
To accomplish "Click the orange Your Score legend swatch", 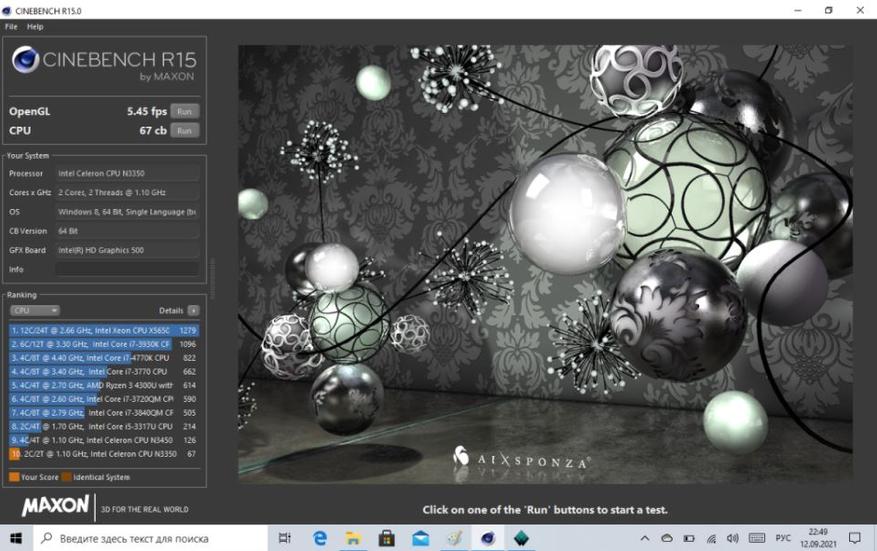I will coord(14,477).
